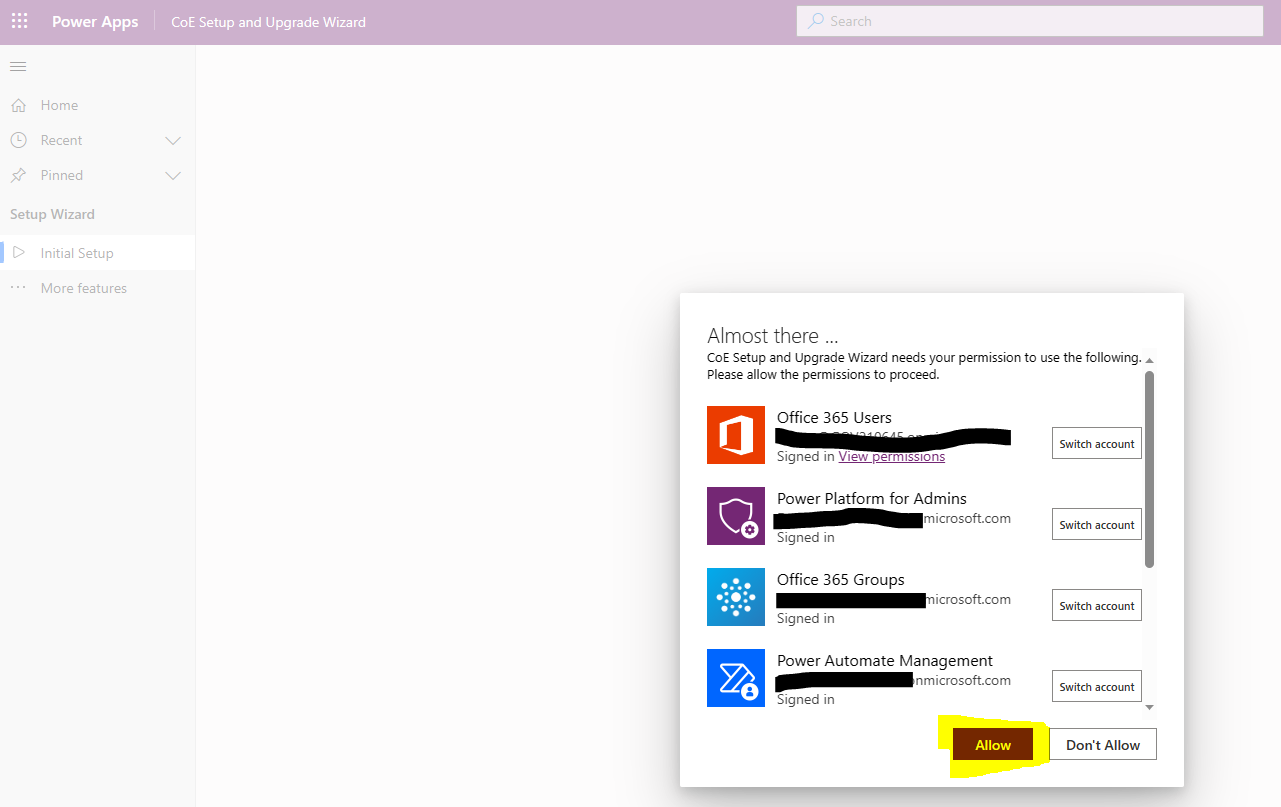Switch account for Power Automate Management
The image size is (1281, 807).
pos(1096,686)
